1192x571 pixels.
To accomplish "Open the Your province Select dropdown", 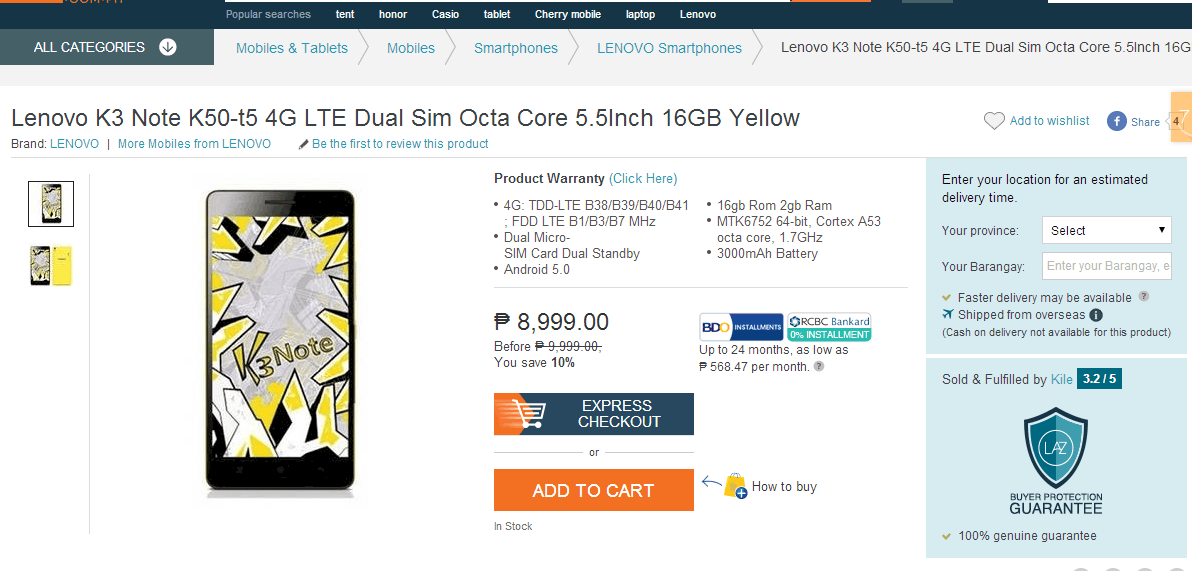I will [x=1106, y=230].
